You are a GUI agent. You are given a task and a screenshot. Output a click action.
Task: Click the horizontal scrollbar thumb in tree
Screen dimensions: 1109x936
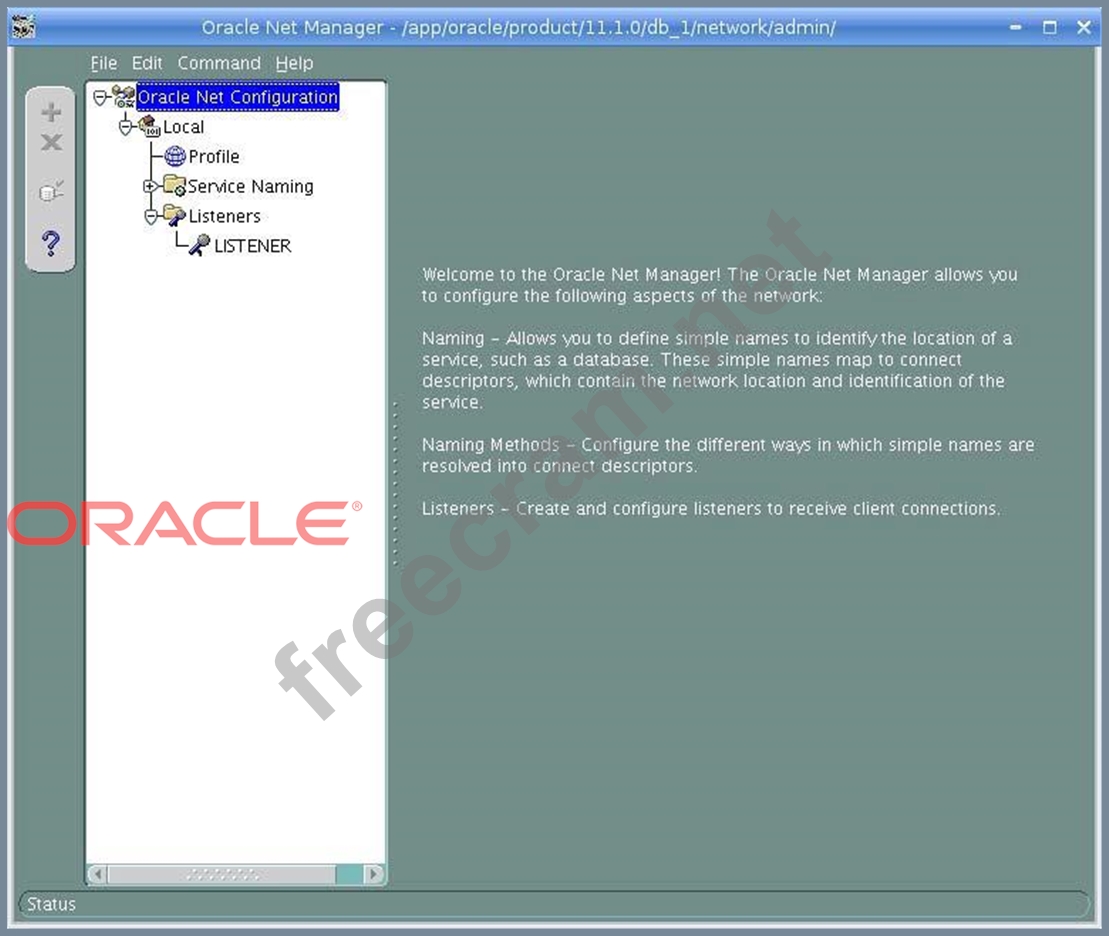(222, 874)
